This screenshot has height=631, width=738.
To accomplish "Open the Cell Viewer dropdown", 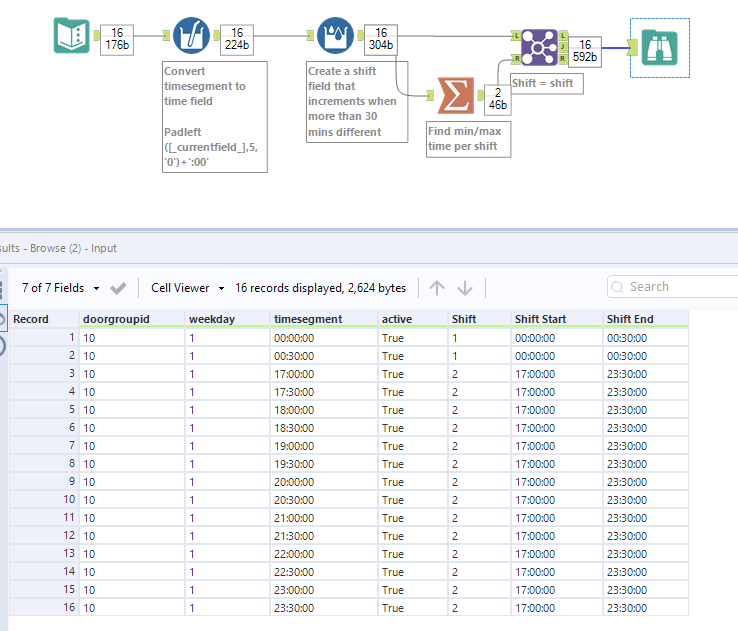I will tap(188, 288).
